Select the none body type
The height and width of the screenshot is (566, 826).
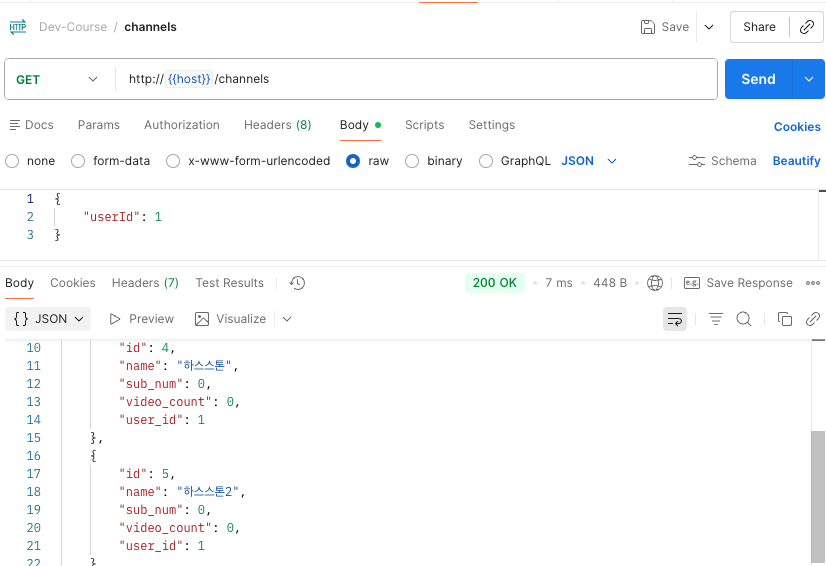pos(12,161)
